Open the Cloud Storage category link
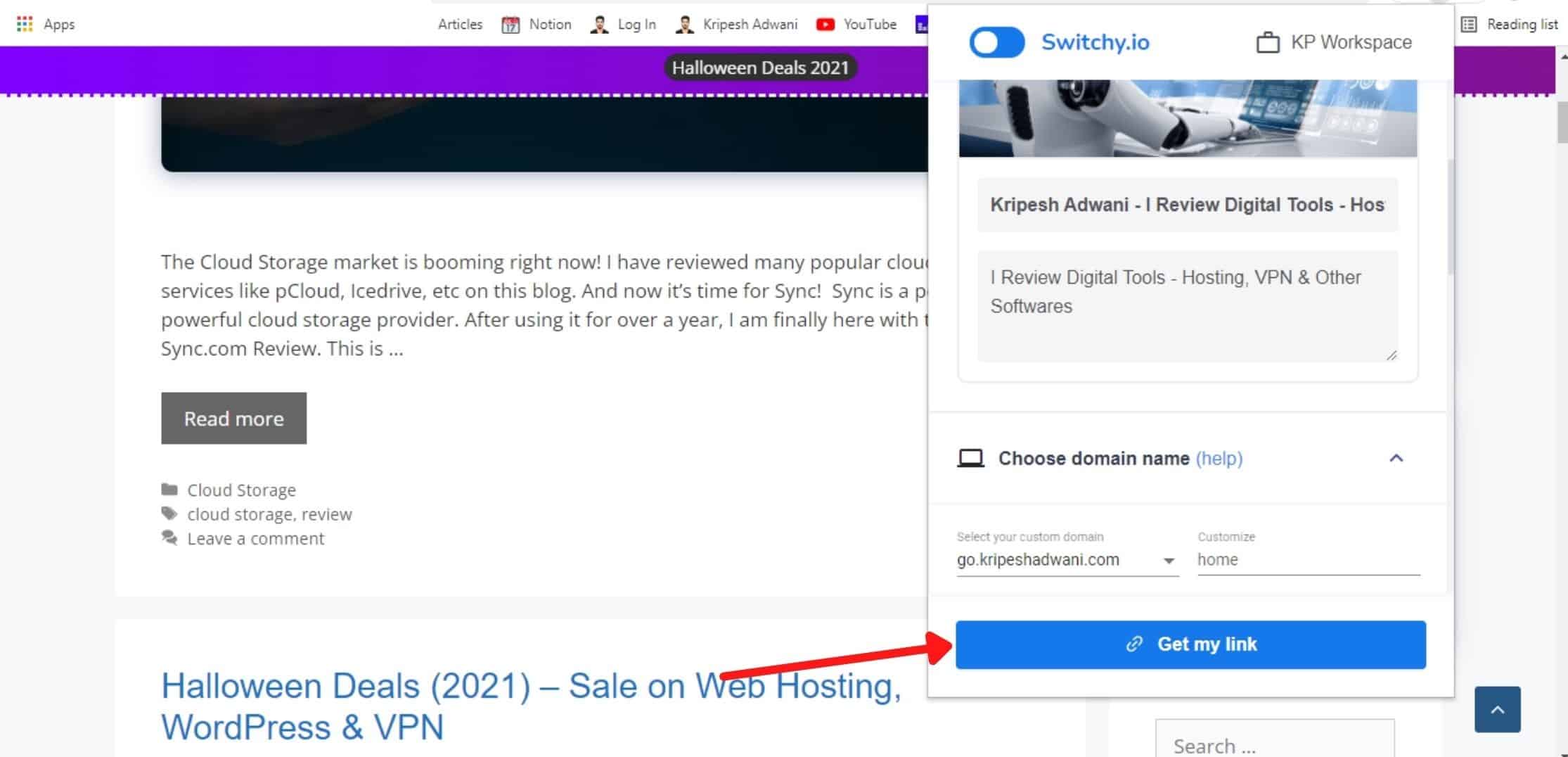This screenshot has height=757, width=1568. pyautogui.click(x=241, y=490)
